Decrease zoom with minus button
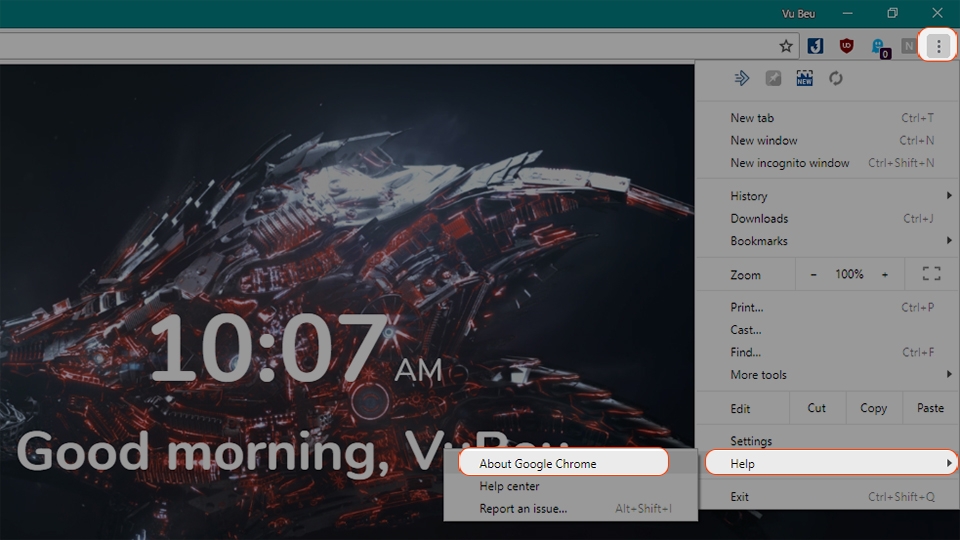 point(813,275)
